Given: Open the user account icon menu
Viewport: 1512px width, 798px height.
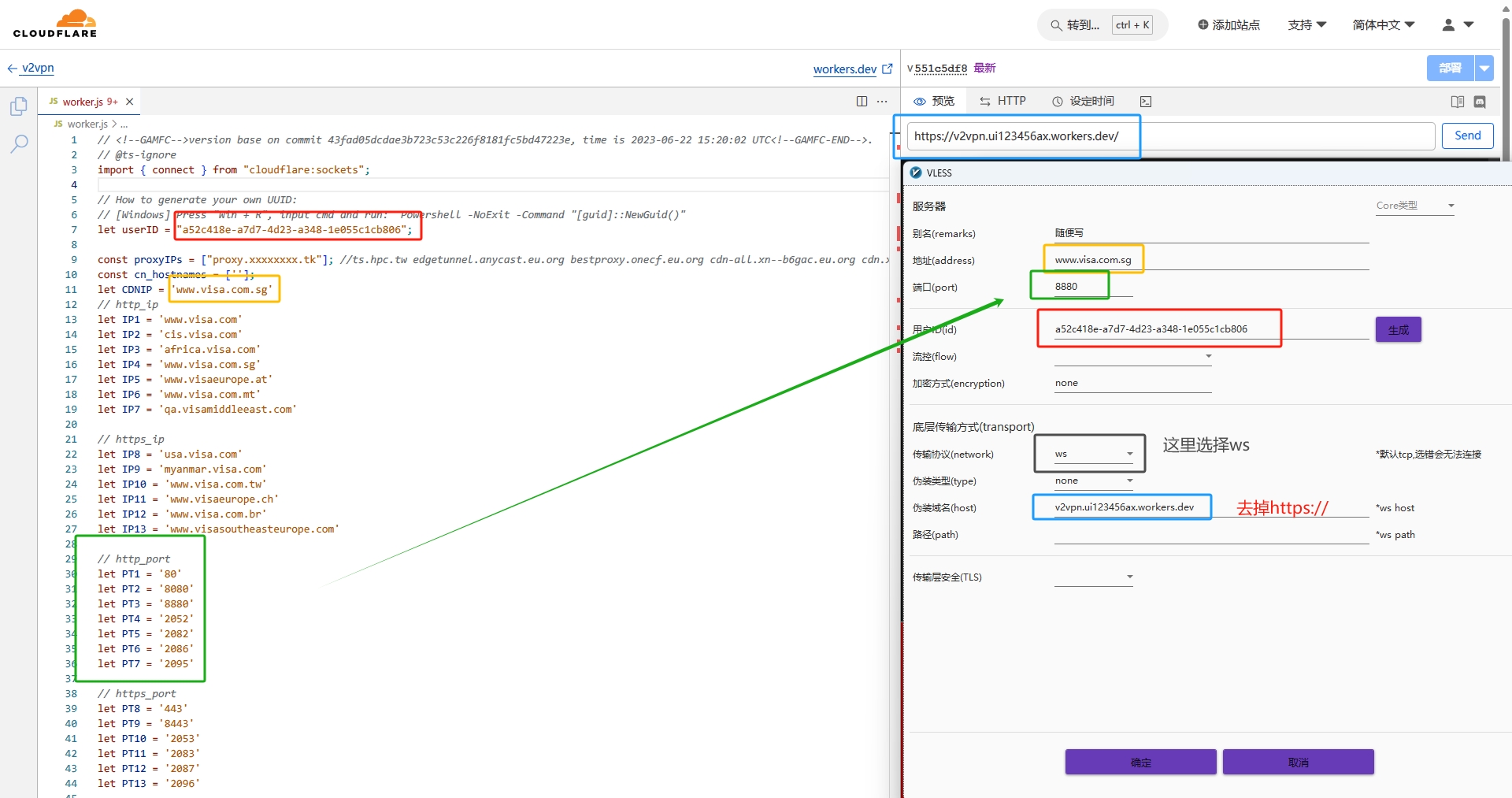Looking at the screenshot, I should (x=1457, y=25).
